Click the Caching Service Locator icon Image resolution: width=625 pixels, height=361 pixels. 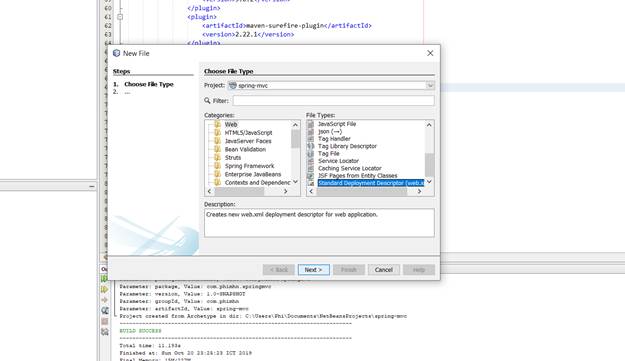pyautogui.click(x=311, y=168)
